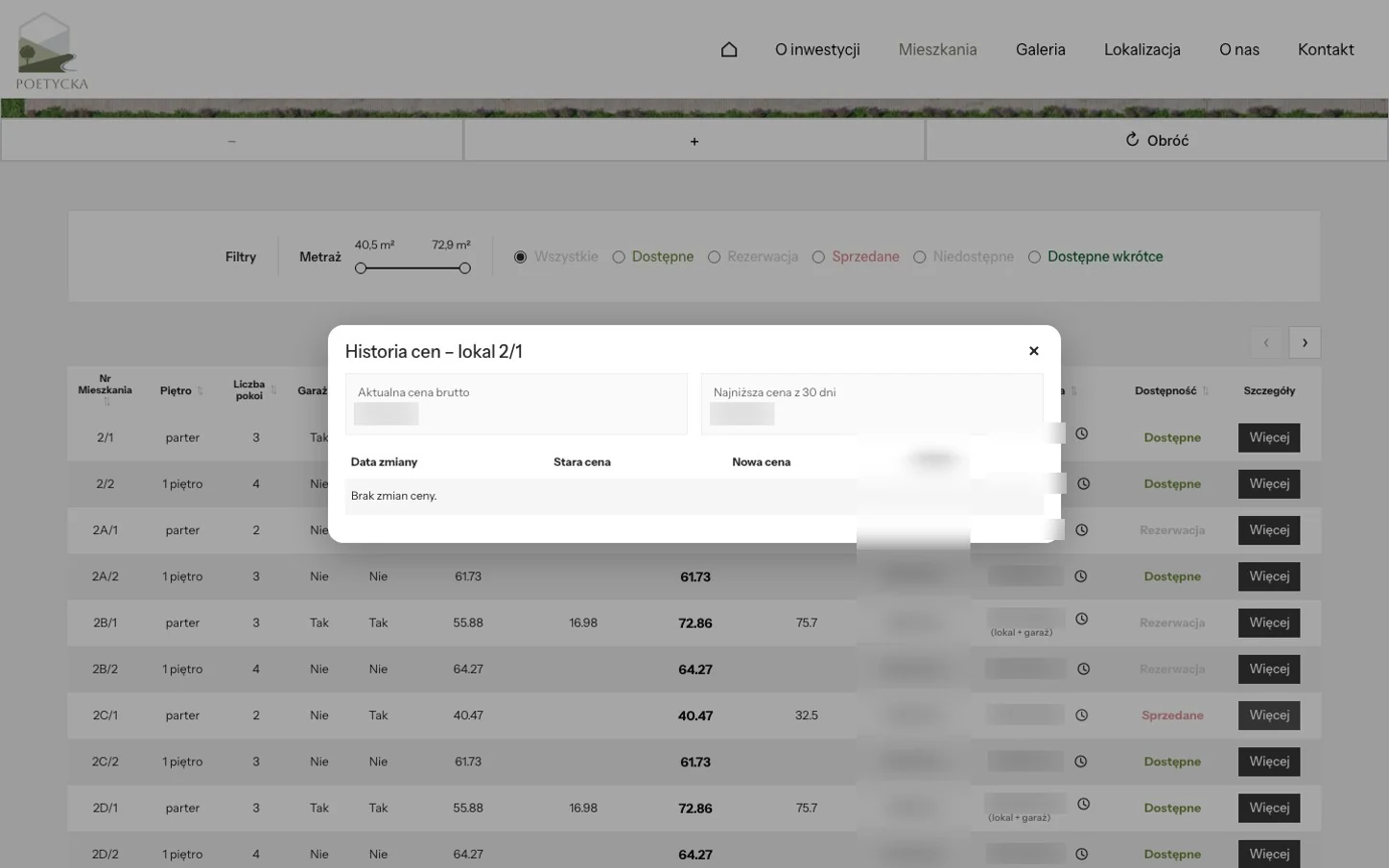The height and width of the screenshot is (868, 1389).
Task: Select the Rezerwacja filter radio
Action: click(x=714, y=257)
